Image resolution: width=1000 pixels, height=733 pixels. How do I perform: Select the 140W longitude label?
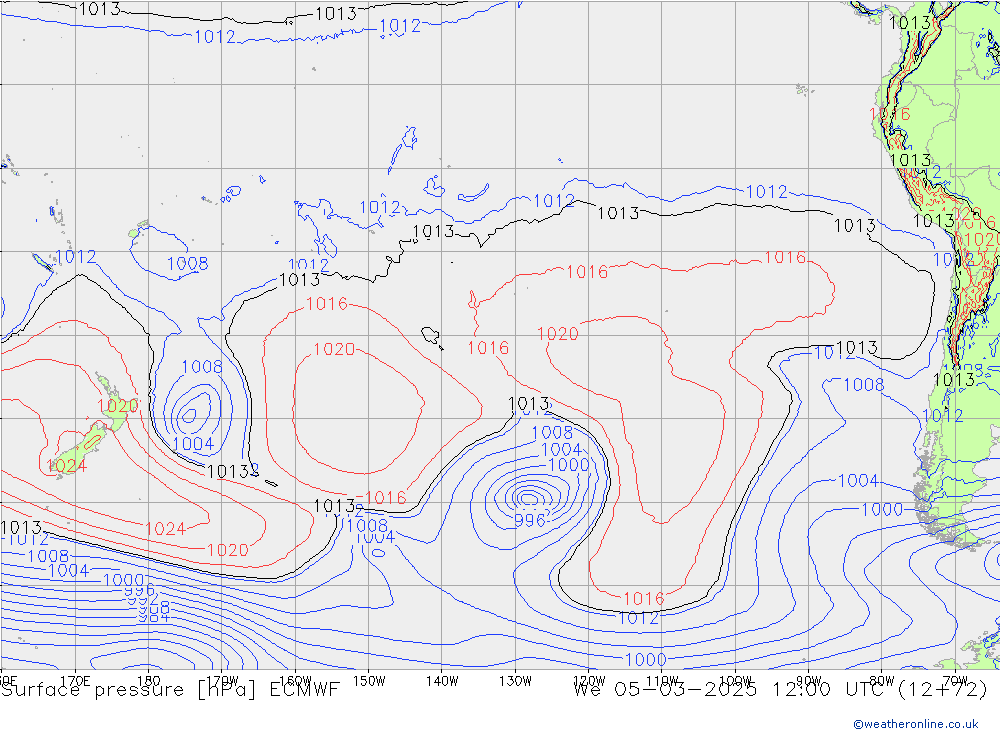coord(442,681)
